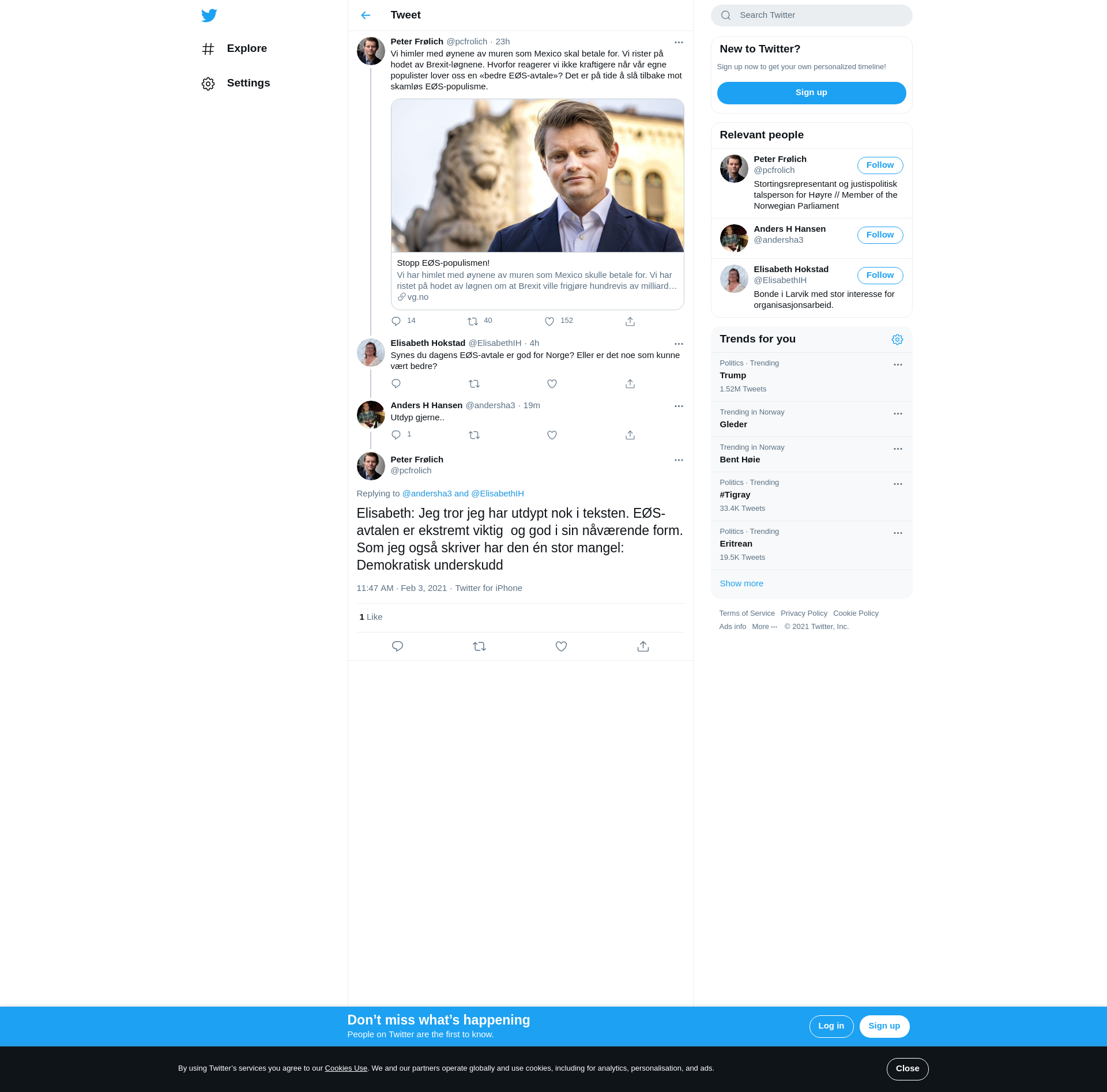Click the Twitter bird logo
The width and height of the screenshot is (1107, 1092).
pos(209,16)
